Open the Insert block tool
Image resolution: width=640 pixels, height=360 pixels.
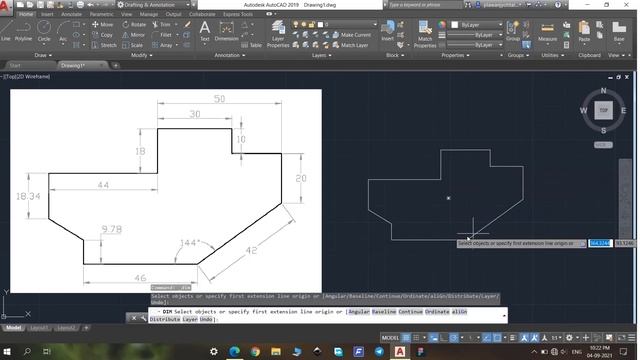(x=387, y=31)
